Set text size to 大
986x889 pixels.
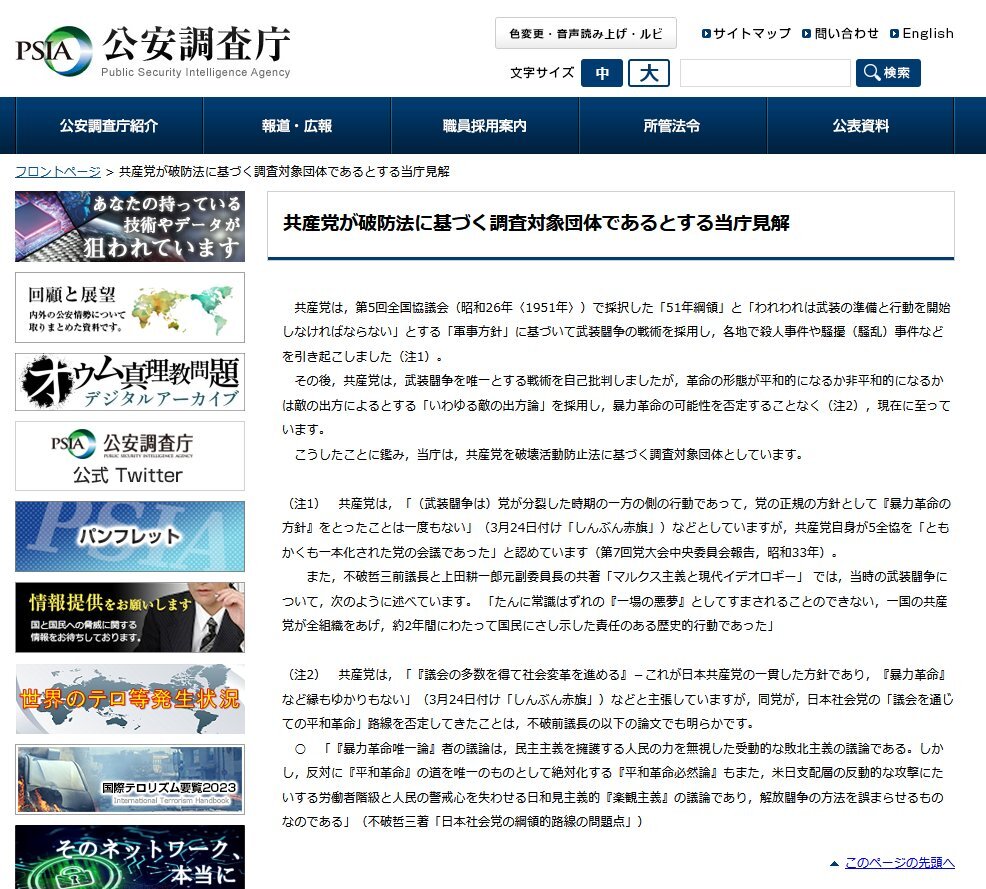pos(648,73)
